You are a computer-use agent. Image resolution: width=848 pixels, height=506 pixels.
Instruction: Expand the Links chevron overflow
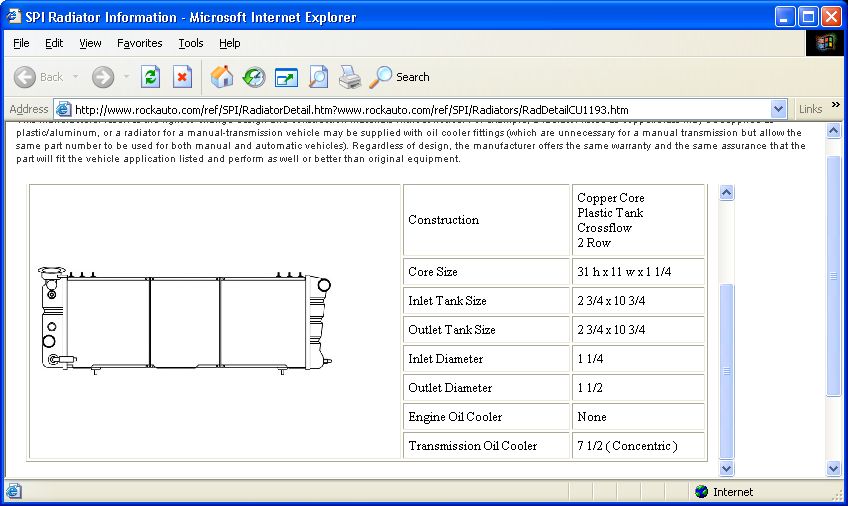(x=836, y=104)
